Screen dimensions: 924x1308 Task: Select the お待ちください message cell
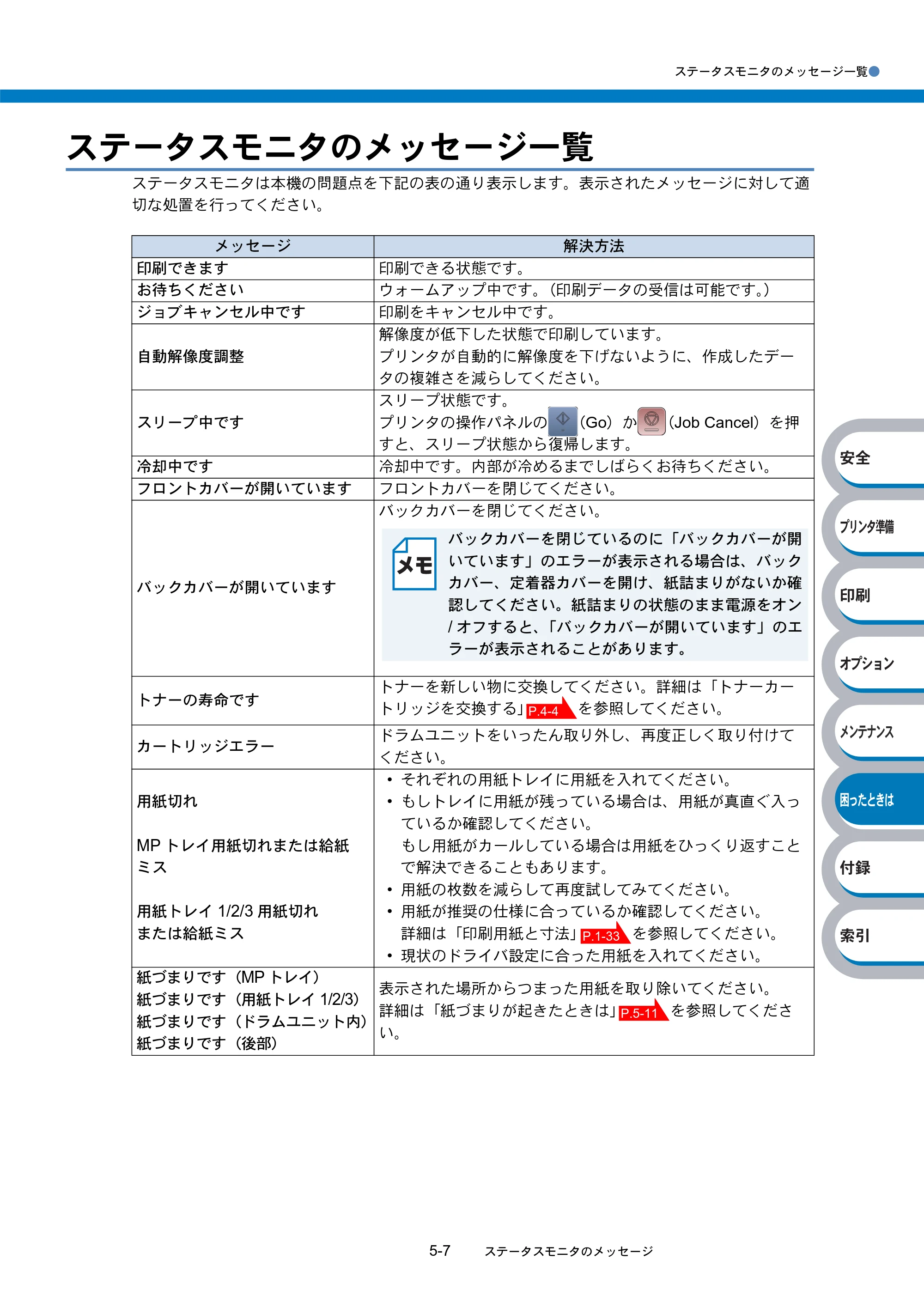click(x=253, y=291)
